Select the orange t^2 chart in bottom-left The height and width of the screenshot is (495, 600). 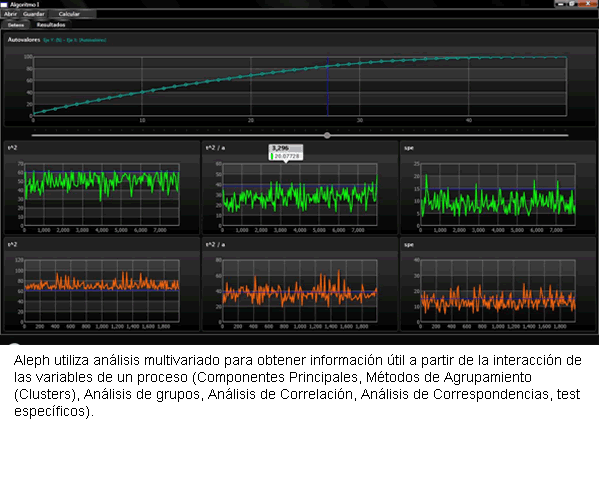100,285
